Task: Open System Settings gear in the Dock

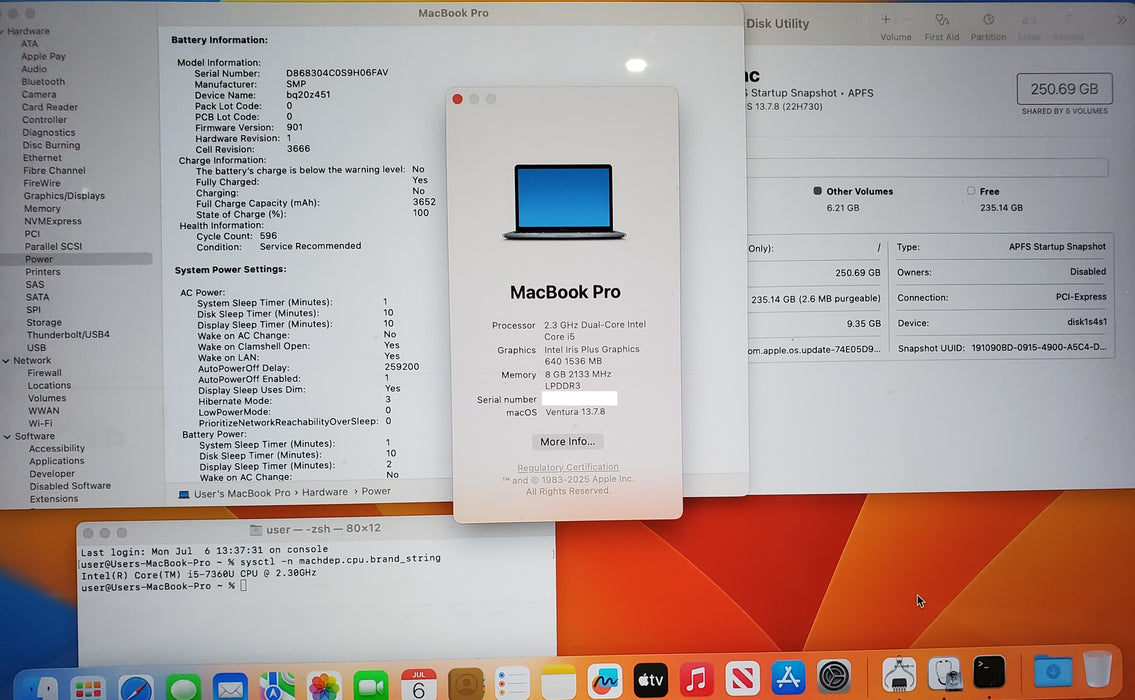Action: tap(834, 676)
